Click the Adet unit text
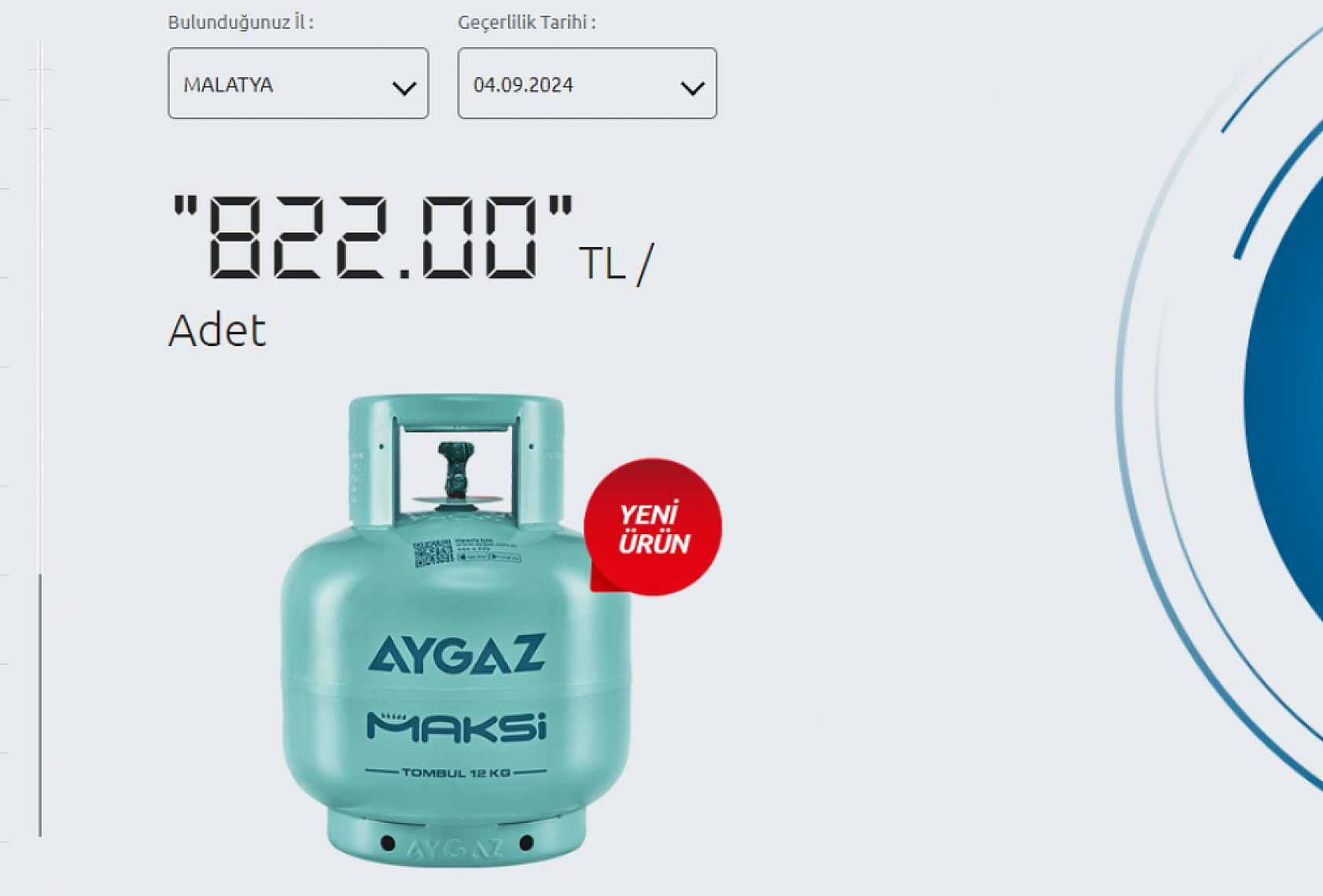The image size is (1323, 896). click(217, 330)
